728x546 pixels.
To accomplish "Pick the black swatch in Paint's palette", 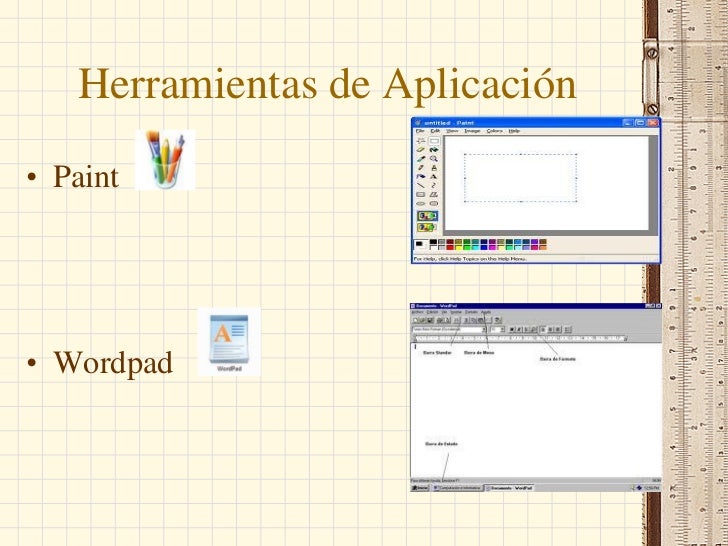I will click(x=434, y=242).
